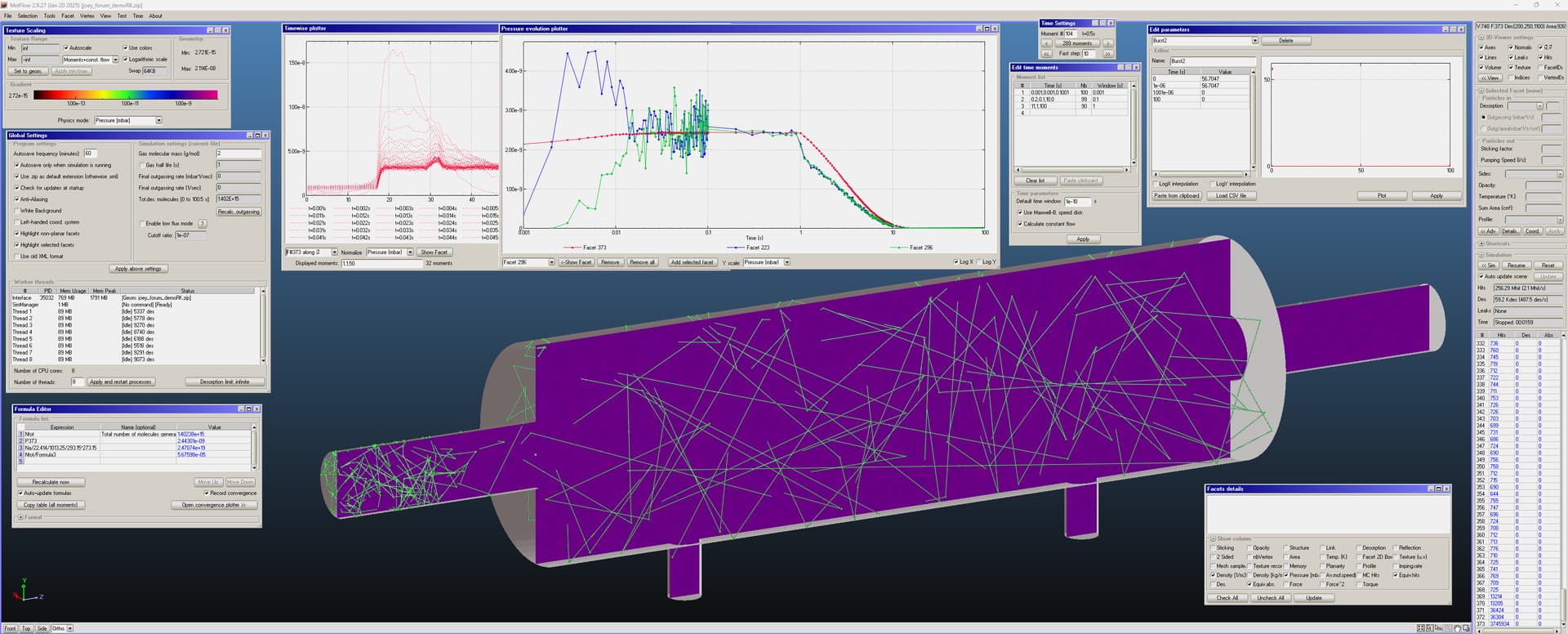Click the low flux mode help question mark
This screenshot has height=634, width=1568.
point(202,223)
